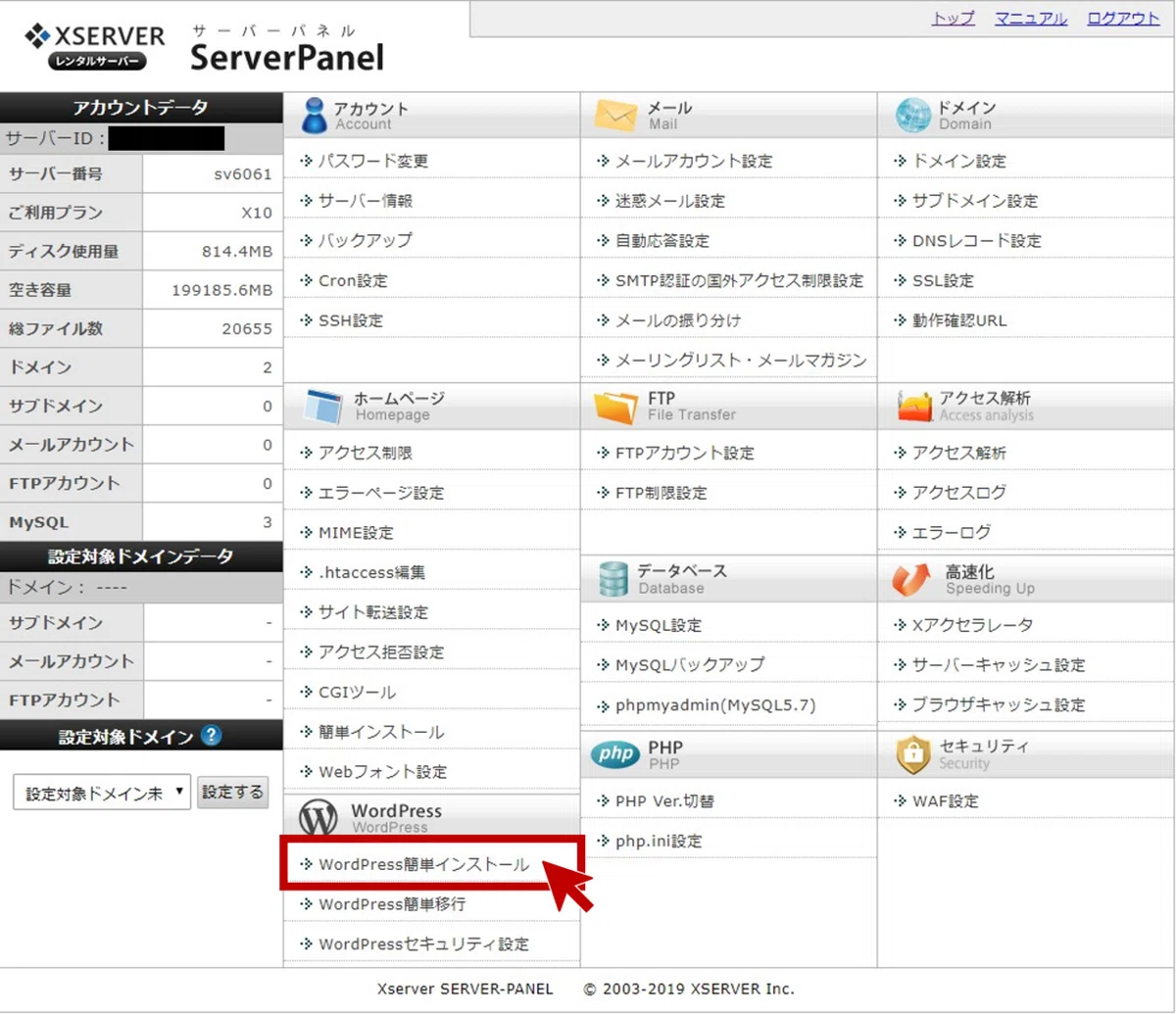Image resolution: width=1176 pixels, height=1014 pixels.
Task: Click the Security padlock shield icon
Action: pyautogui.click(x=913, y=754)
